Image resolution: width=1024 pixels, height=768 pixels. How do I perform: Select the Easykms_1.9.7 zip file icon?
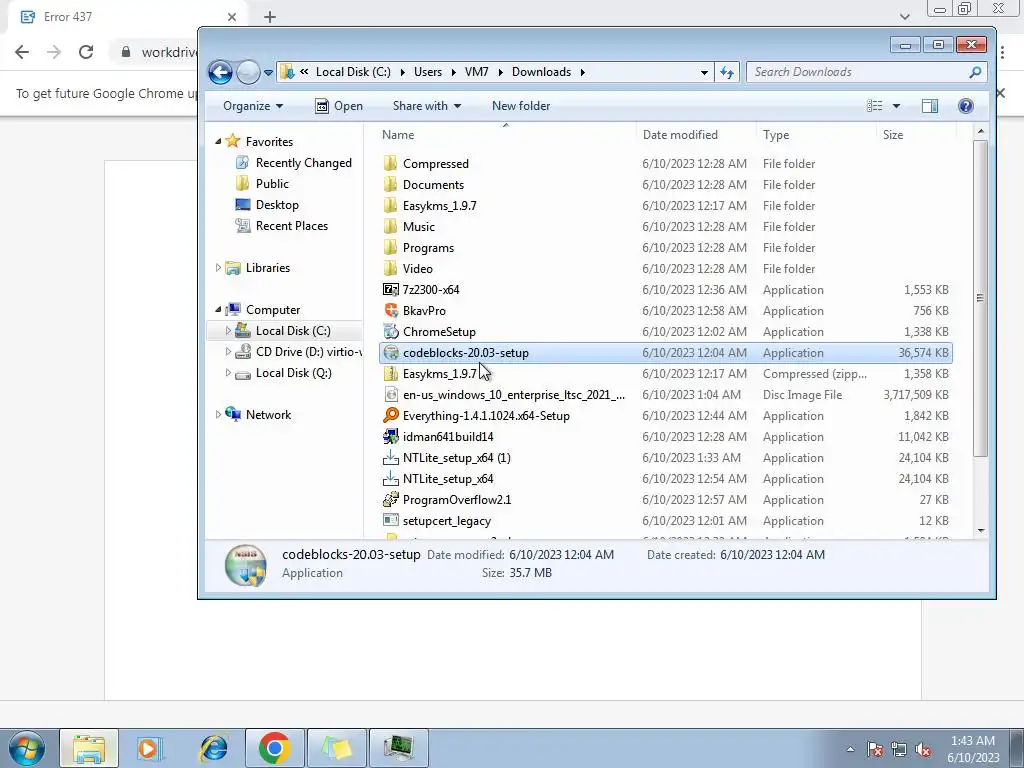click(391, 374)
